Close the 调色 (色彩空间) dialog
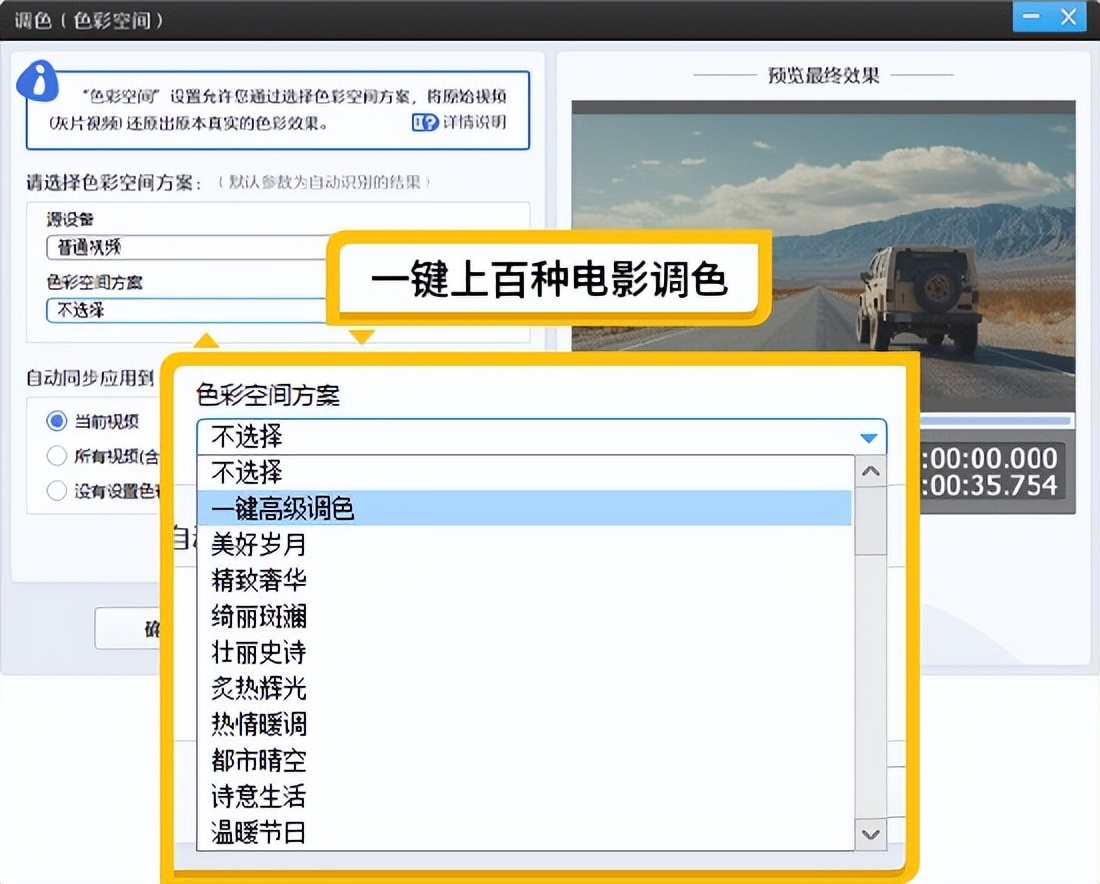Screen dimensions: 1100x884 pos(1070,17)
